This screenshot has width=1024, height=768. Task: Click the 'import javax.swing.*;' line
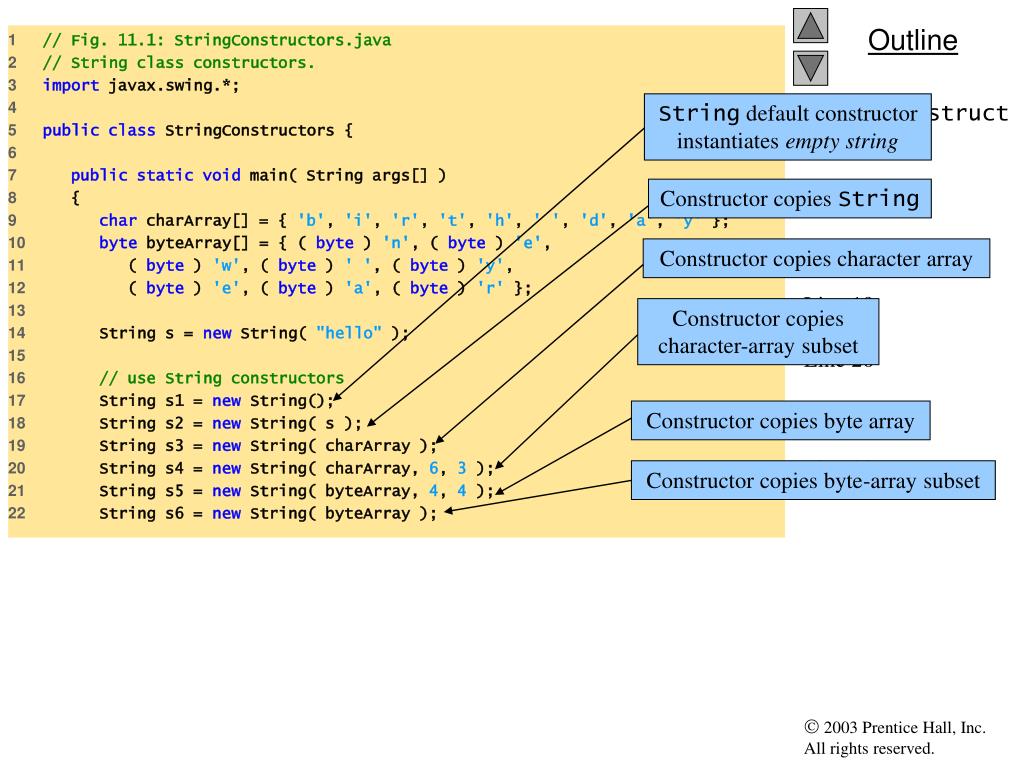141,86
